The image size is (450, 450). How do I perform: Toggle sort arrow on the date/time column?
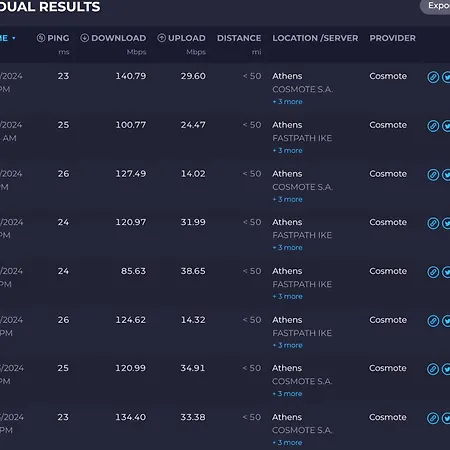coord(14,38)
